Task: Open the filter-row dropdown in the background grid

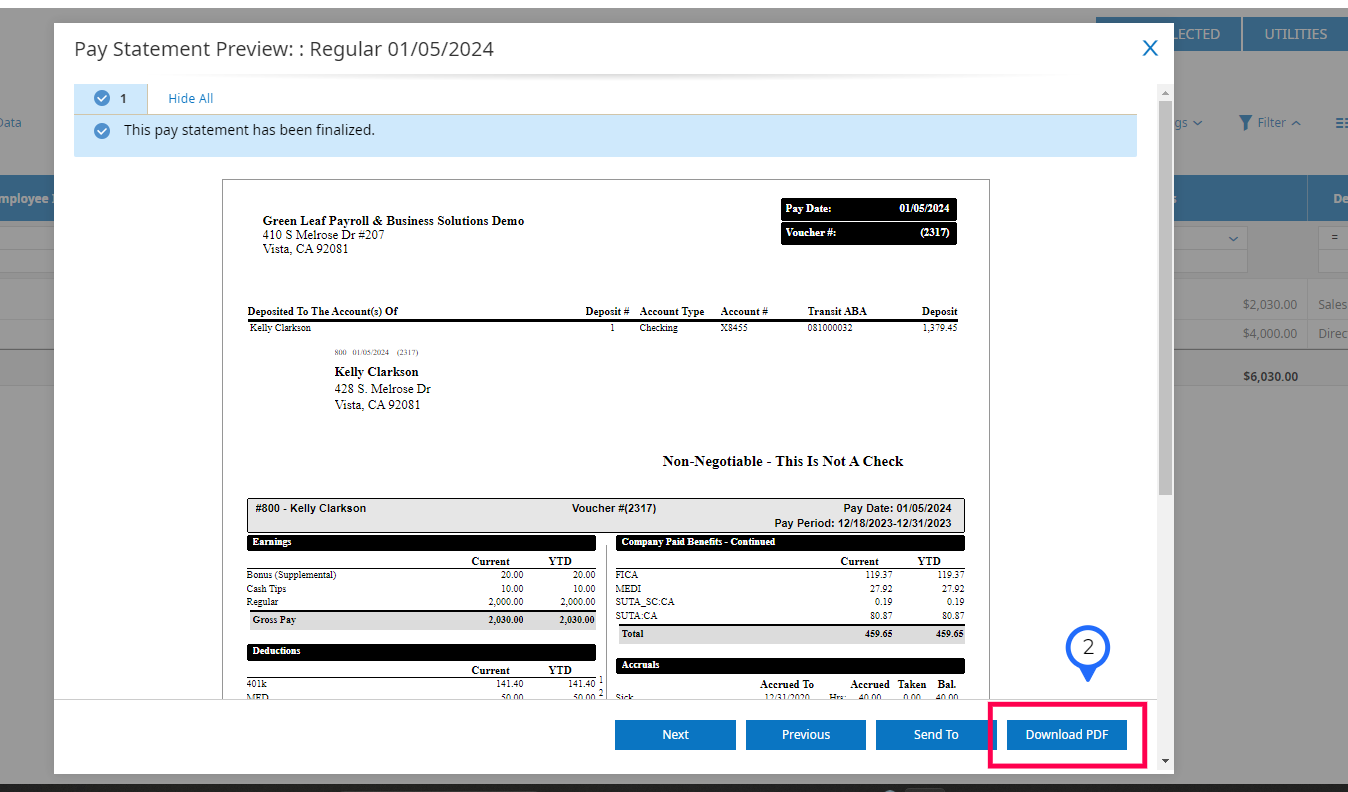Action: (x=1232, y=238)
